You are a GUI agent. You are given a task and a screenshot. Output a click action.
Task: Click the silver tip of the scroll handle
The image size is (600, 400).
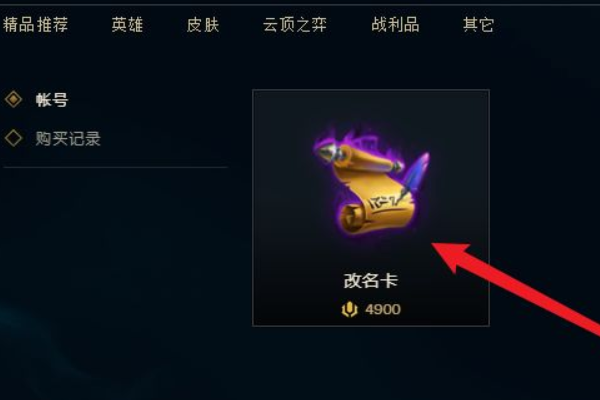pos(325,151)
